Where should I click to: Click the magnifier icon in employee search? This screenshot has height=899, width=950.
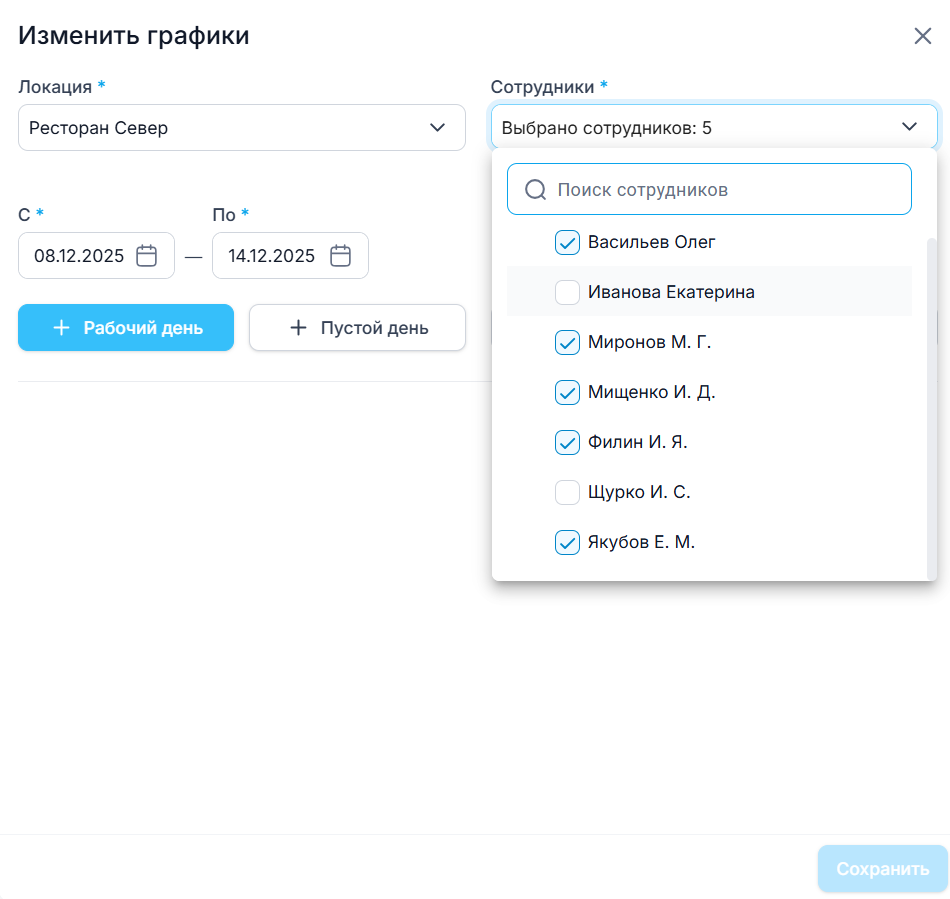[536, 190]
